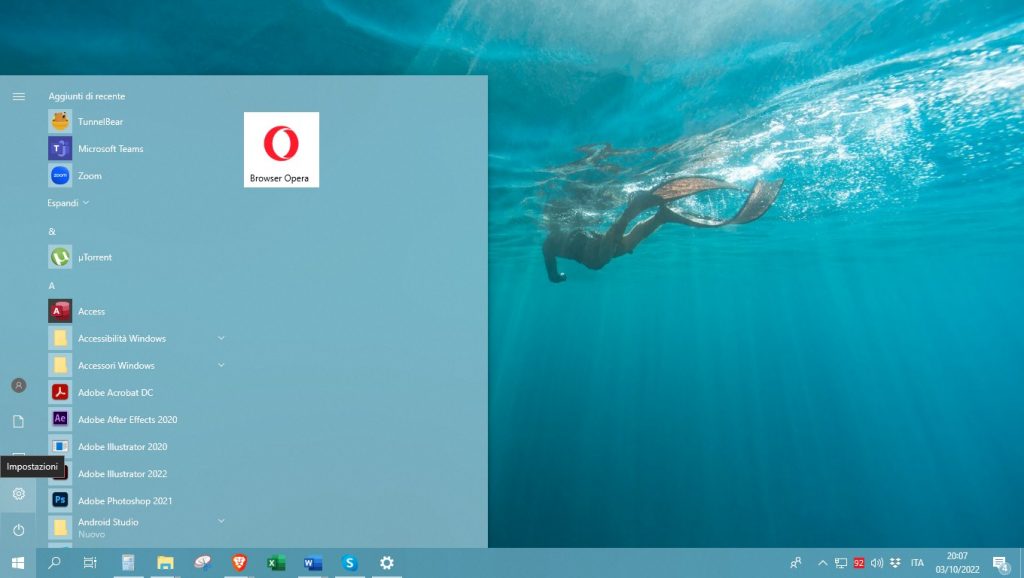Screen dimensions: 1024x578
Task: Click Espandi to show more recent apps
Action: coord(68,203)
